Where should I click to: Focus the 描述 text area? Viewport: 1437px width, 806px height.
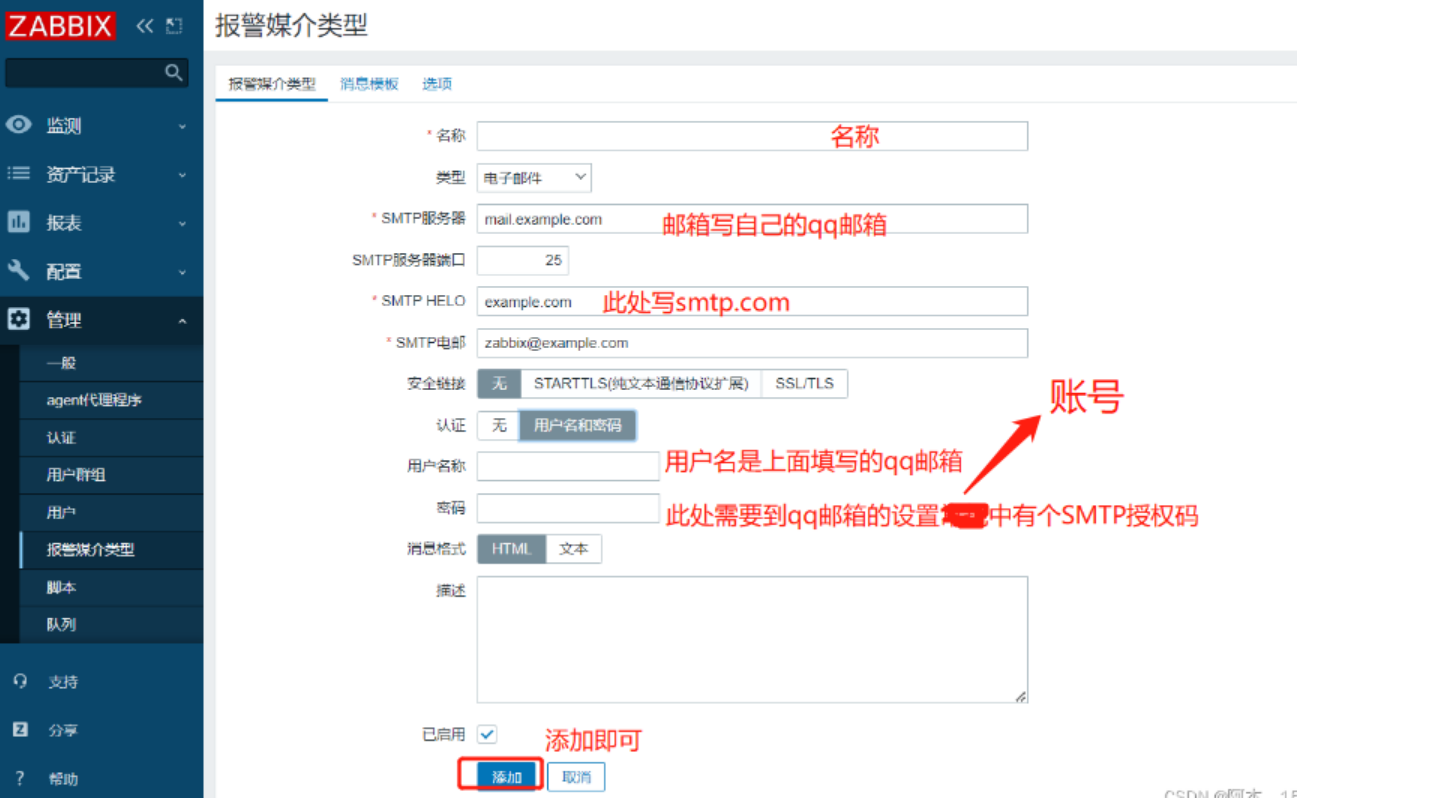click(x=752, y=640)
